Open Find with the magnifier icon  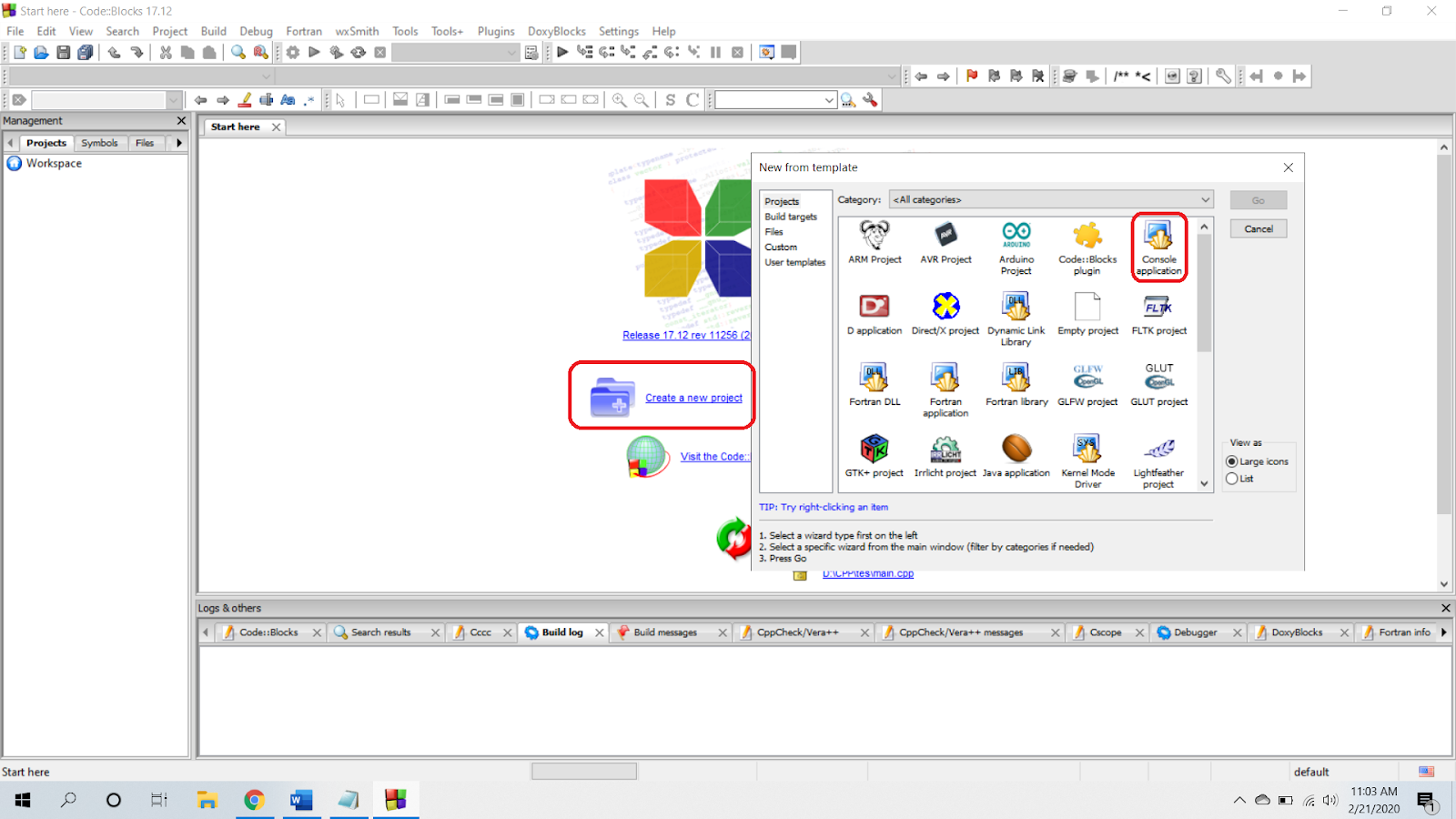click(x=238, y=53)
